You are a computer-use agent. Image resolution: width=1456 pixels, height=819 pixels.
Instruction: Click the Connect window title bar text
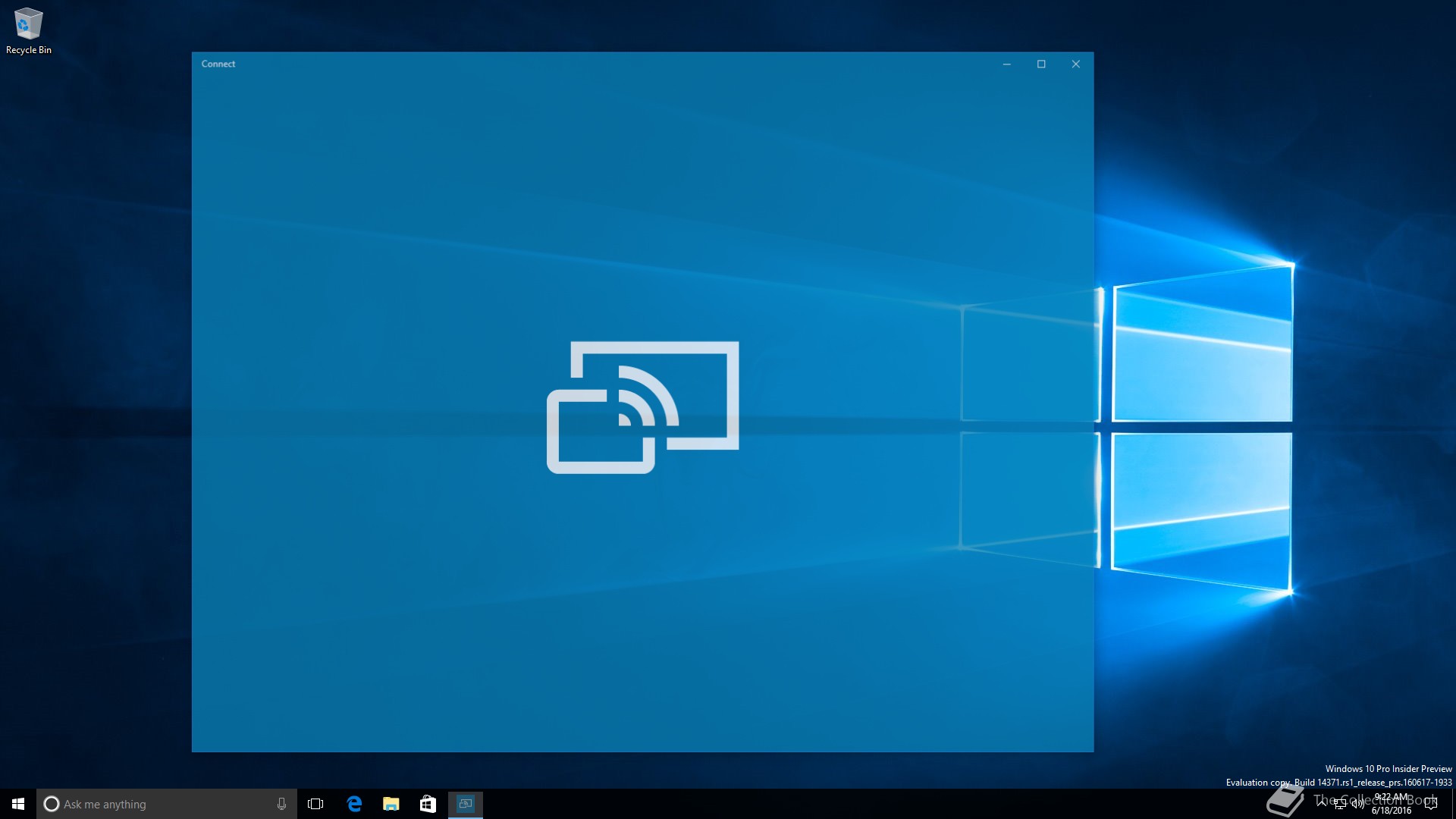pos(218,64)
